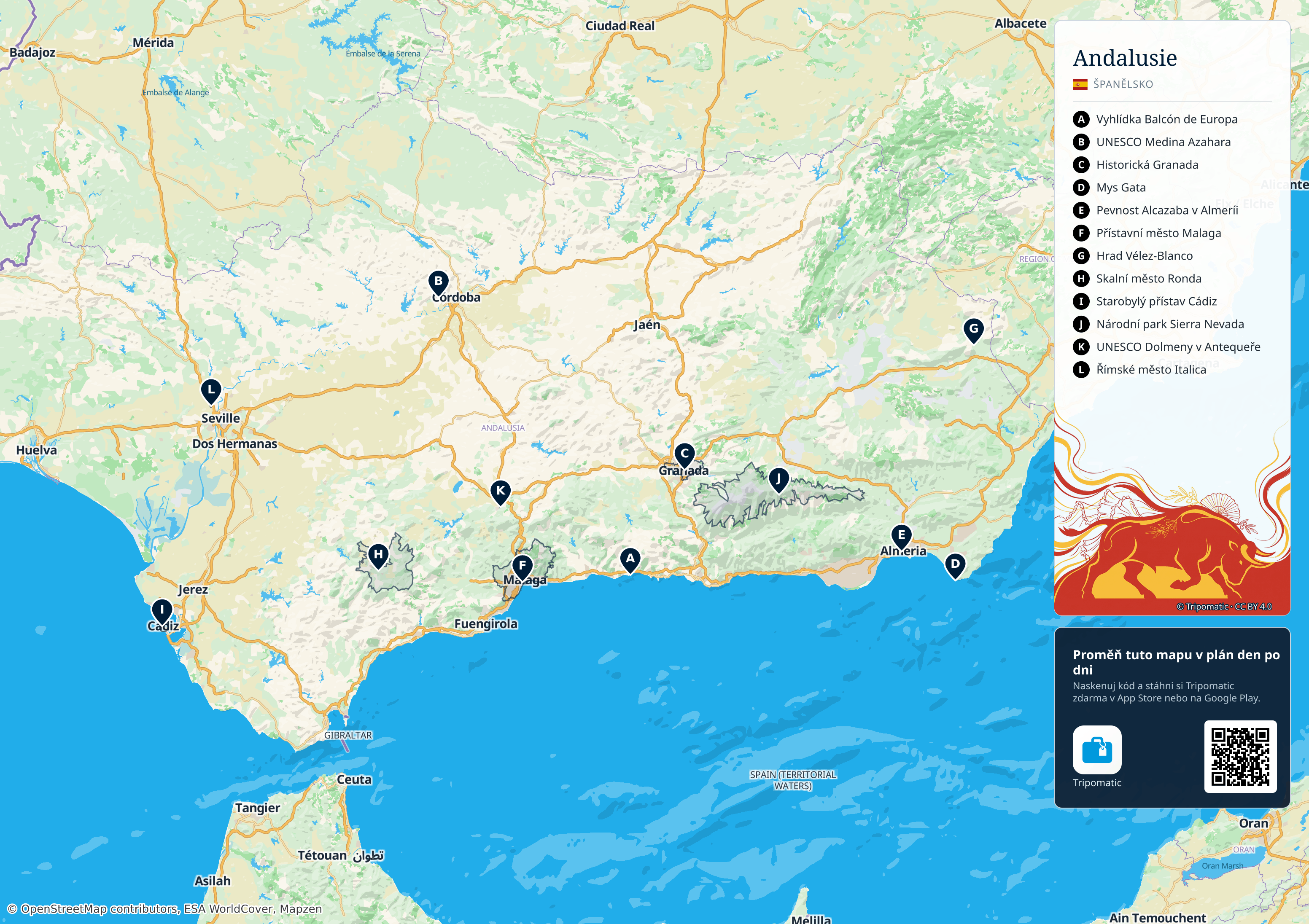Click the 'Dos Hermanas' city label
This screenshot has height=924, width=1309.
tap(234, 444)
